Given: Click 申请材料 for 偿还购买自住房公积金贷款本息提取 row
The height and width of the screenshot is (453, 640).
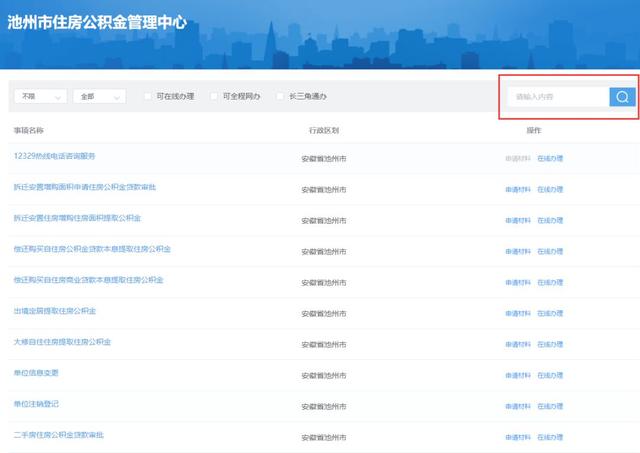Looking at the screenshot, I should [518, 251].
